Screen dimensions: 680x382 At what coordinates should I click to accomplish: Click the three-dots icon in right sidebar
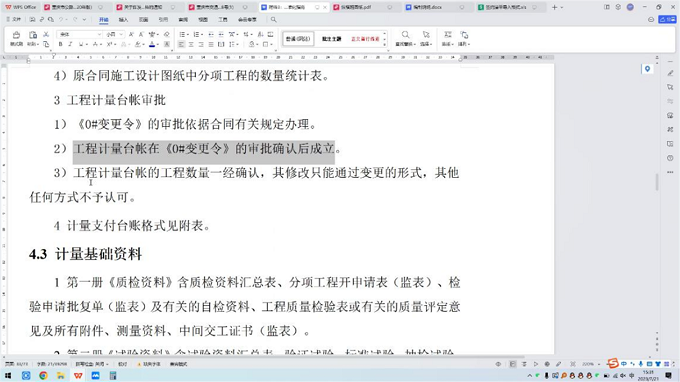coord(670,172)
